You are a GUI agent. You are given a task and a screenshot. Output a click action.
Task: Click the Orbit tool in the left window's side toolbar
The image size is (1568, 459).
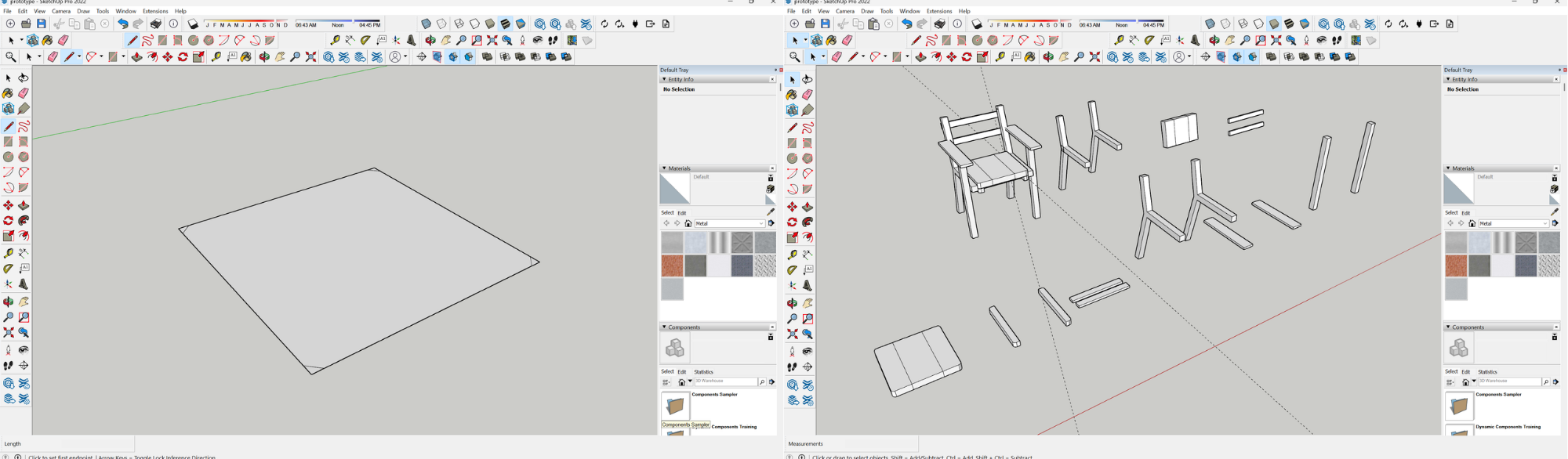click(9, 302)
